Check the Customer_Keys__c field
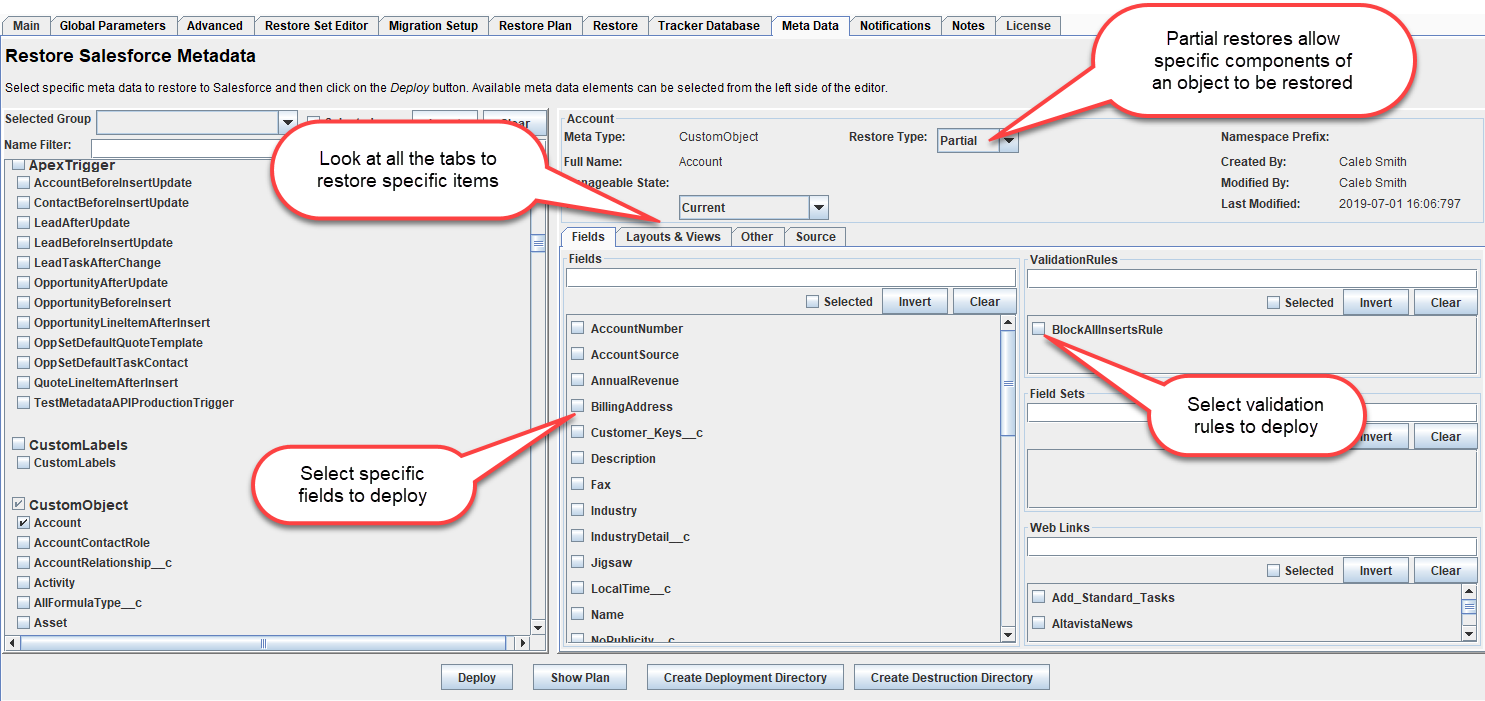 click(x=578, y=433)
